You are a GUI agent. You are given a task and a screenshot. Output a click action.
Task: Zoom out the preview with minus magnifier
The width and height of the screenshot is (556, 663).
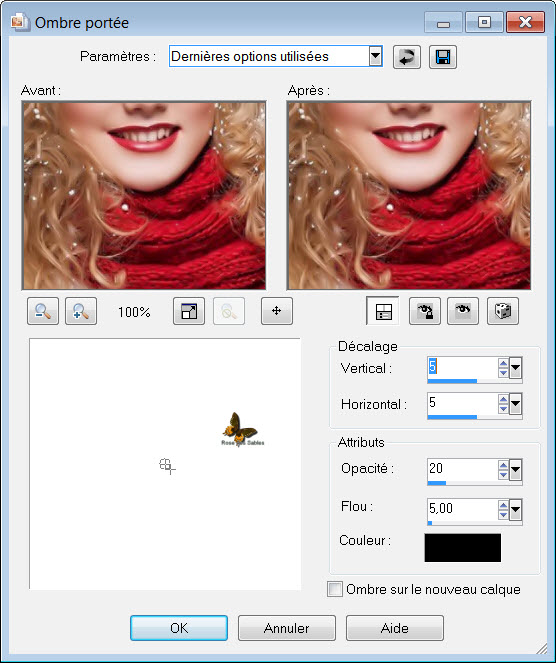click(x=43, y=311)
